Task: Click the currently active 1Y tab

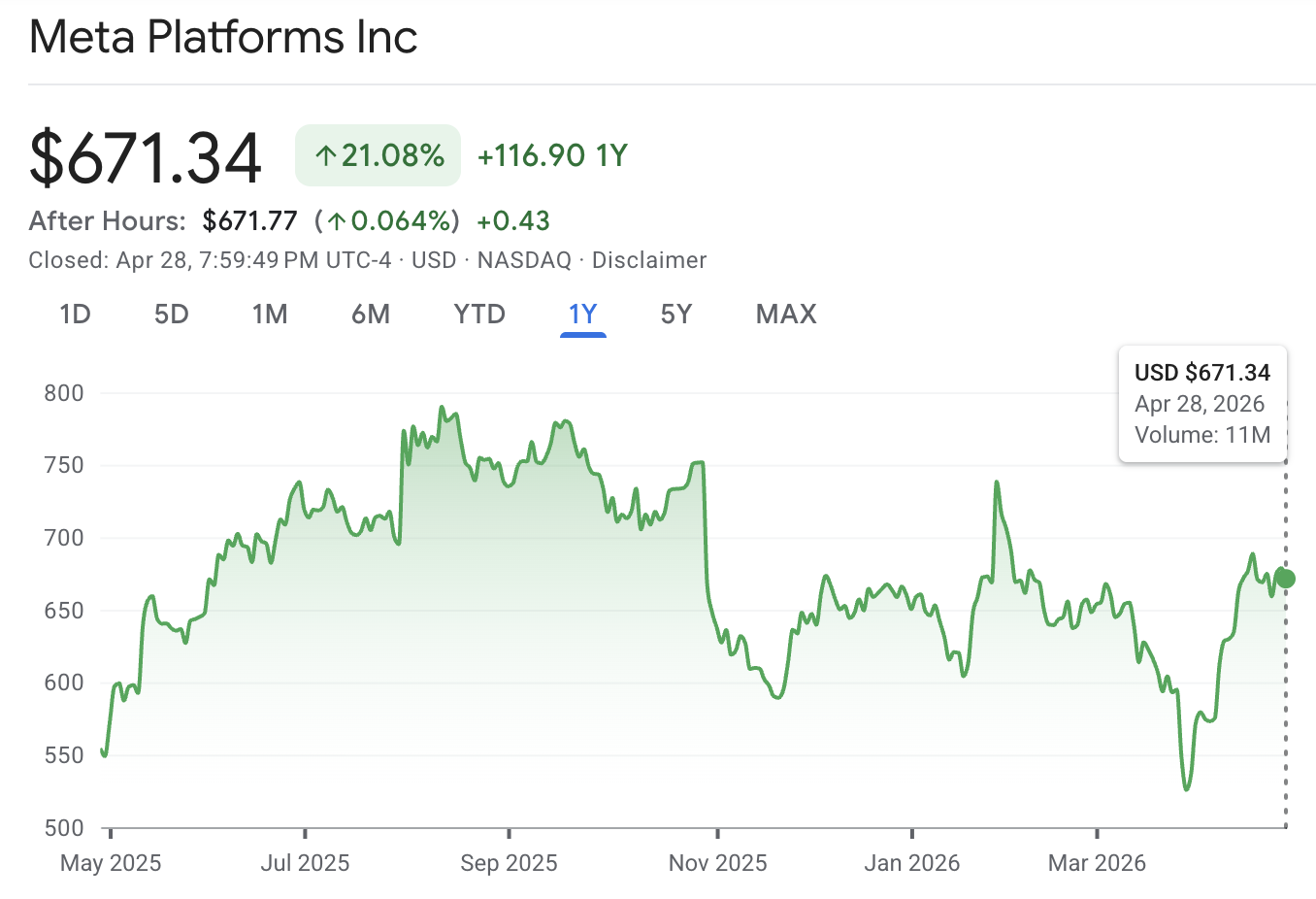Action: click(582, 314)
